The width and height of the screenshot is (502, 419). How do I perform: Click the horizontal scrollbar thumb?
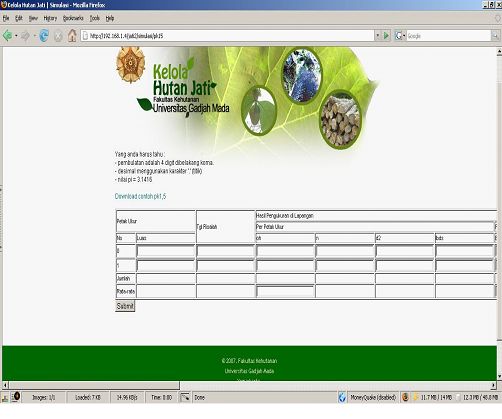95,385
